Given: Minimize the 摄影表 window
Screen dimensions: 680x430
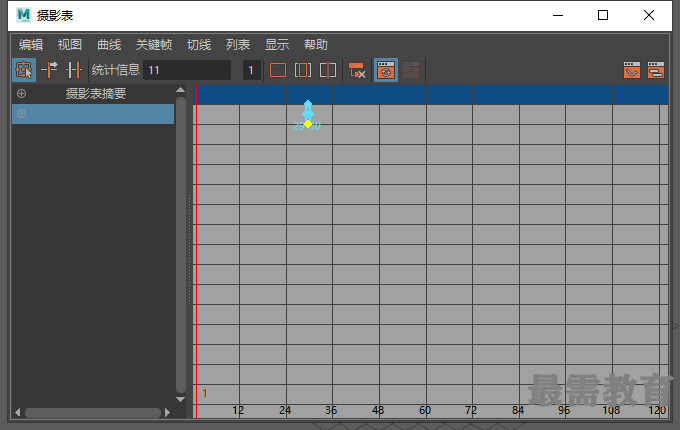Looking at the screenshot, I should [558, 15].
